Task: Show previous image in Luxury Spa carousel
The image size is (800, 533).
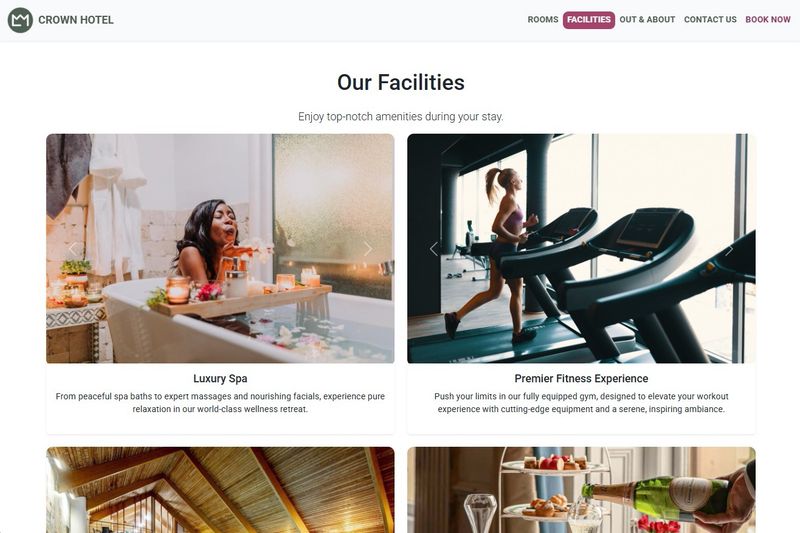Action: [x=72, y=249]
